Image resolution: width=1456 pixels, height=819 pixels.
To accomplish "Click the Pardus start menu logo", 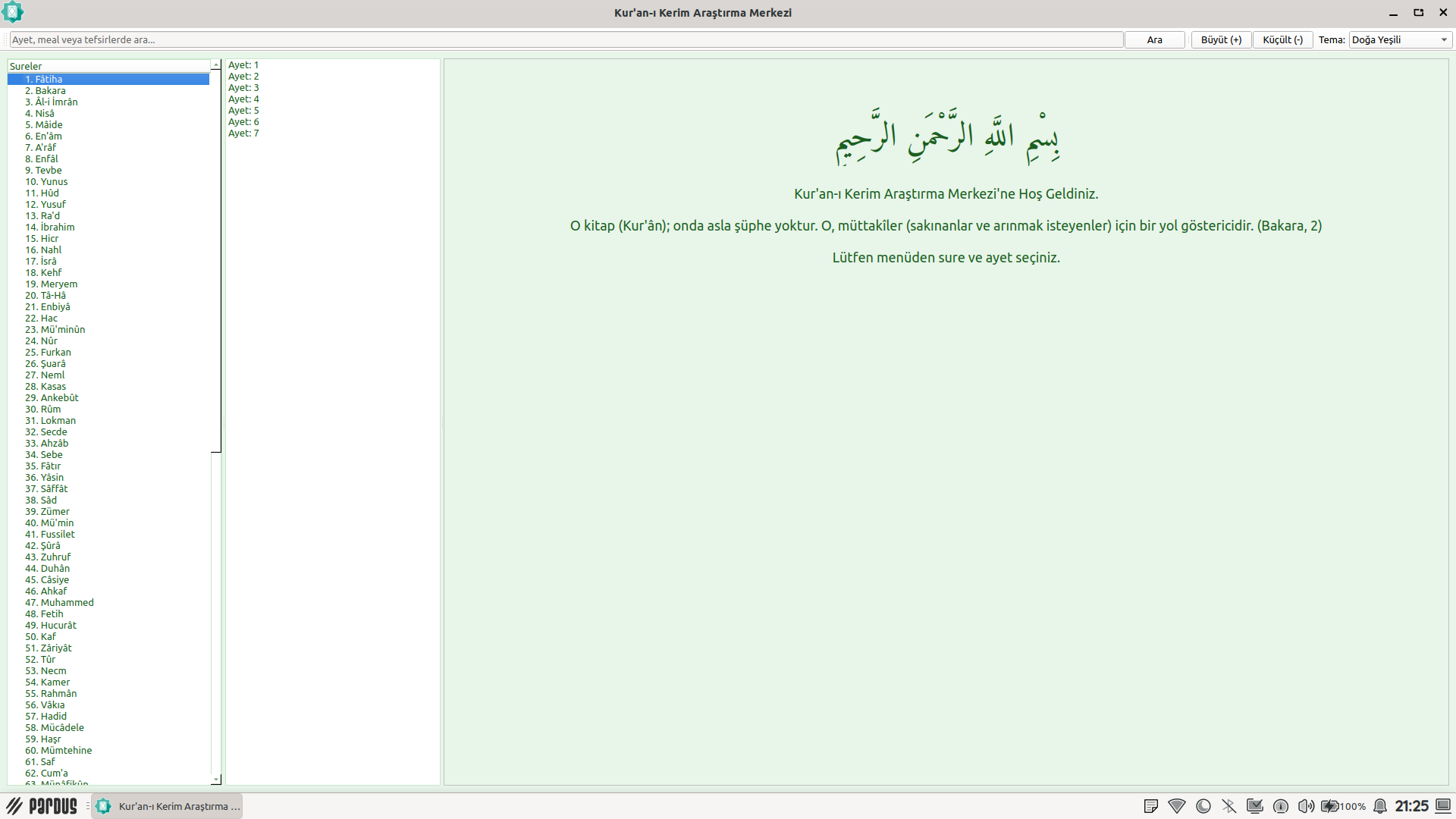I will pos(42,806).
